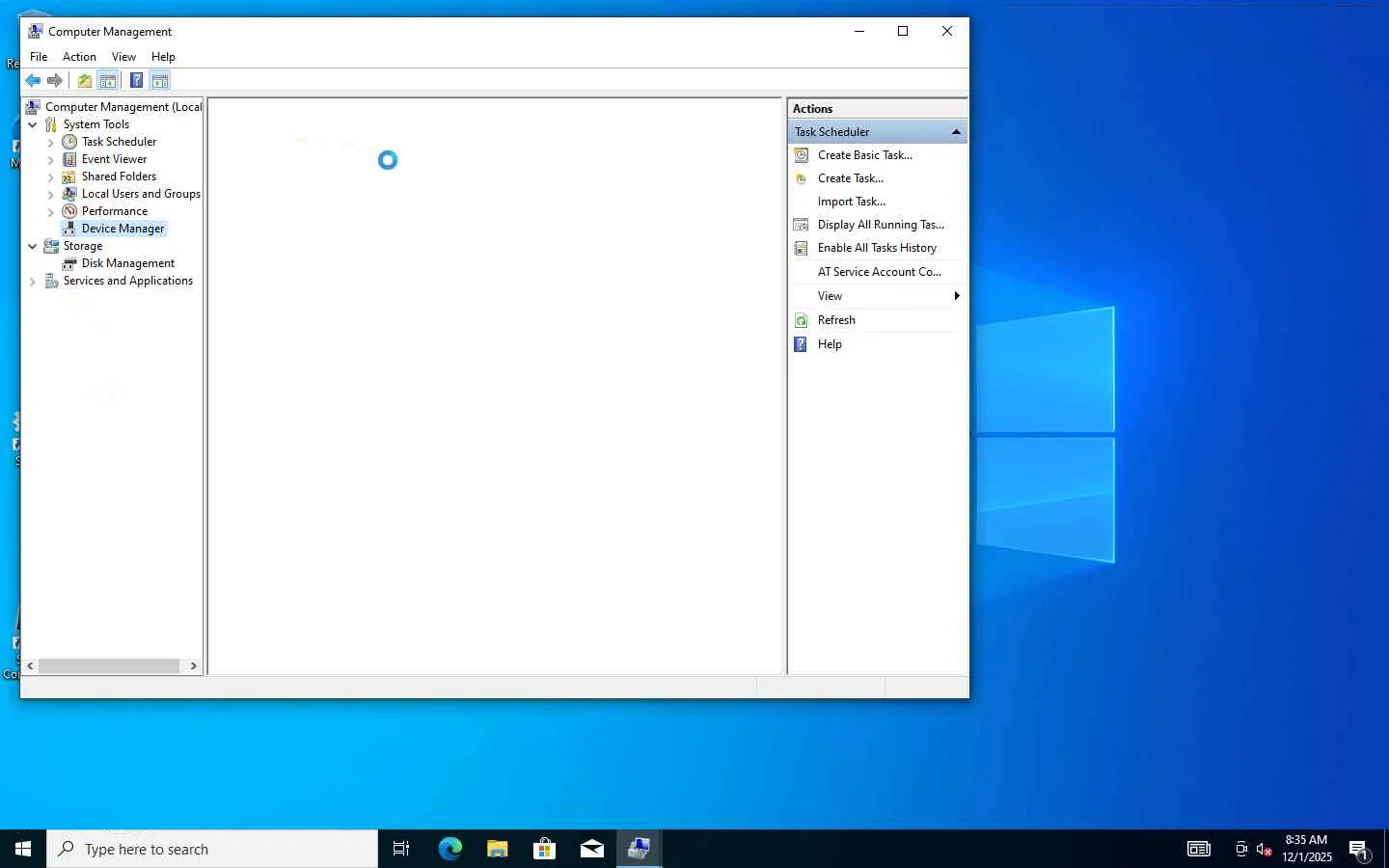Image resolution: width=1389 pixels, height=868 pixels.
Task: Select System Tools in the console tree
Action: tap(95, 124)
